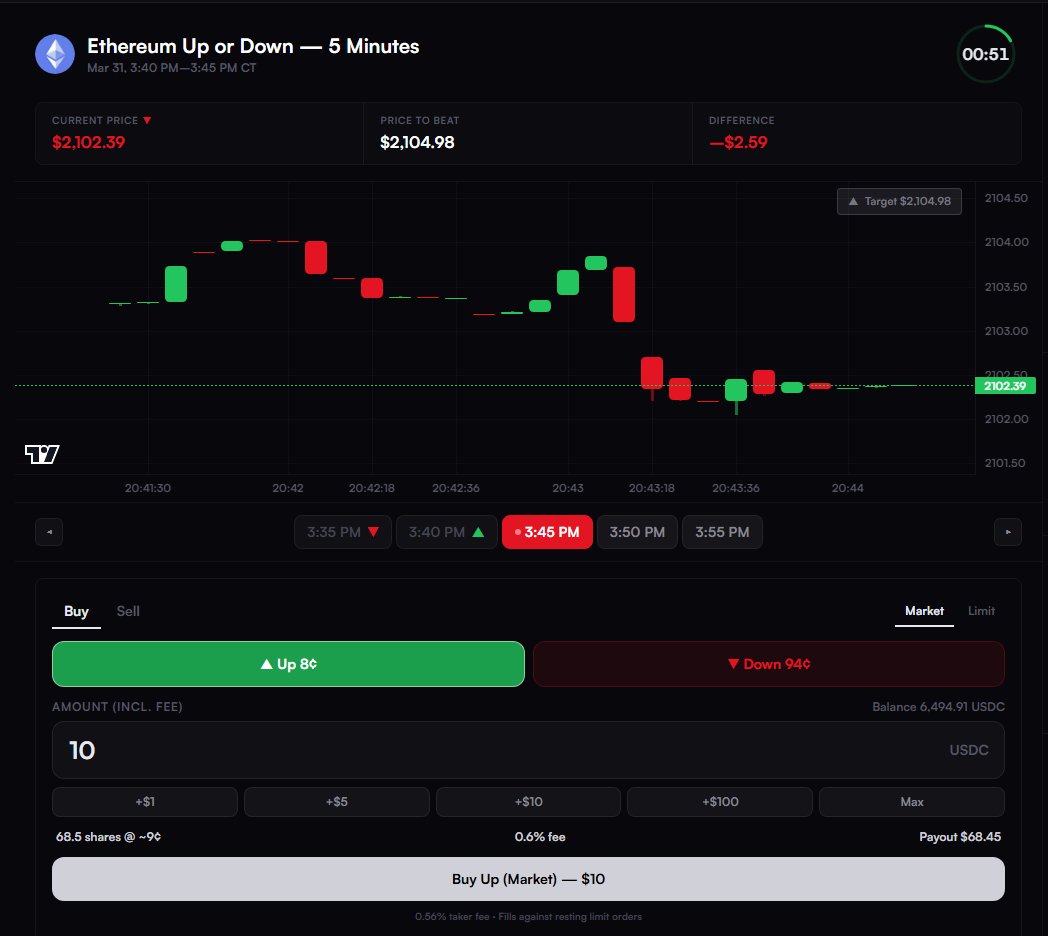Select the Down 94¢ side
1048x936 pixels.
coord(767,663)
